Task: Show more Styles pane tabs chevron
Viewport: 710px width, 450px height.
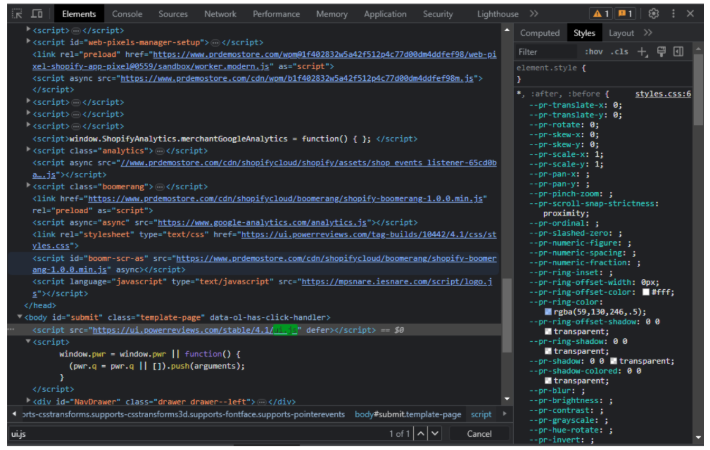Action: pos(648,33)
